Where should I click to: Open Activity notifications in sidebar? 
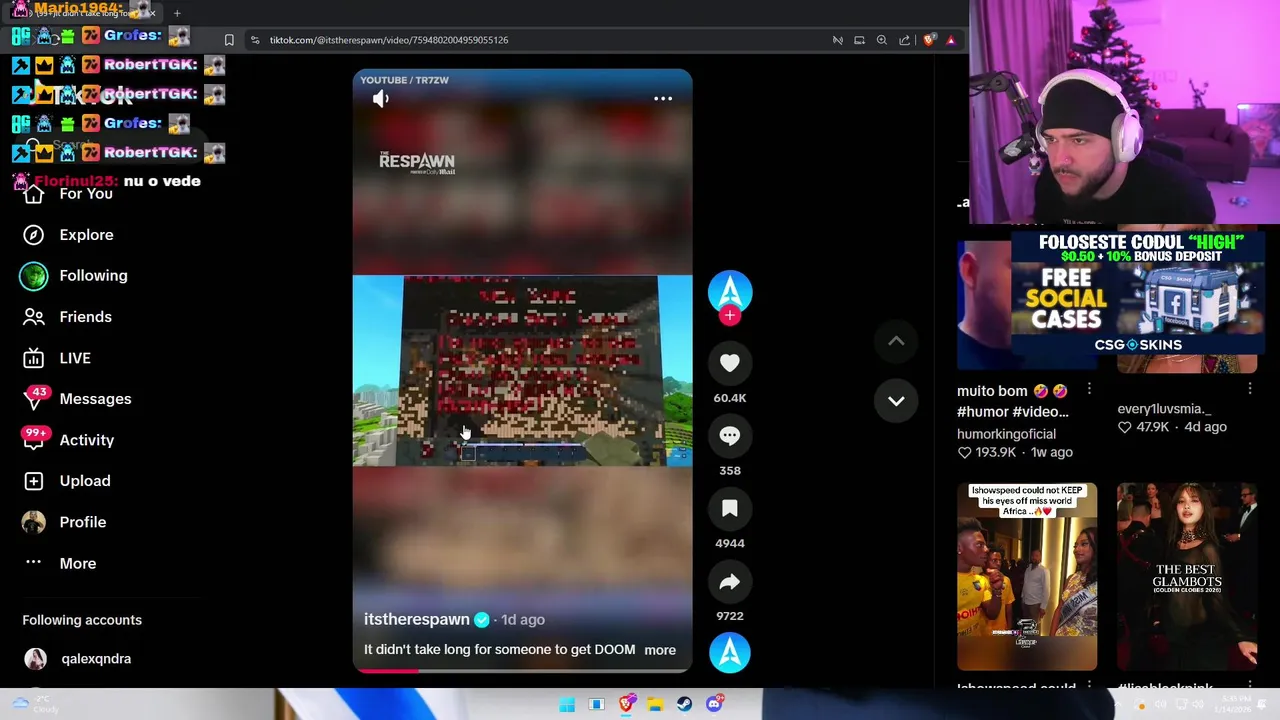tap(87, 440)
